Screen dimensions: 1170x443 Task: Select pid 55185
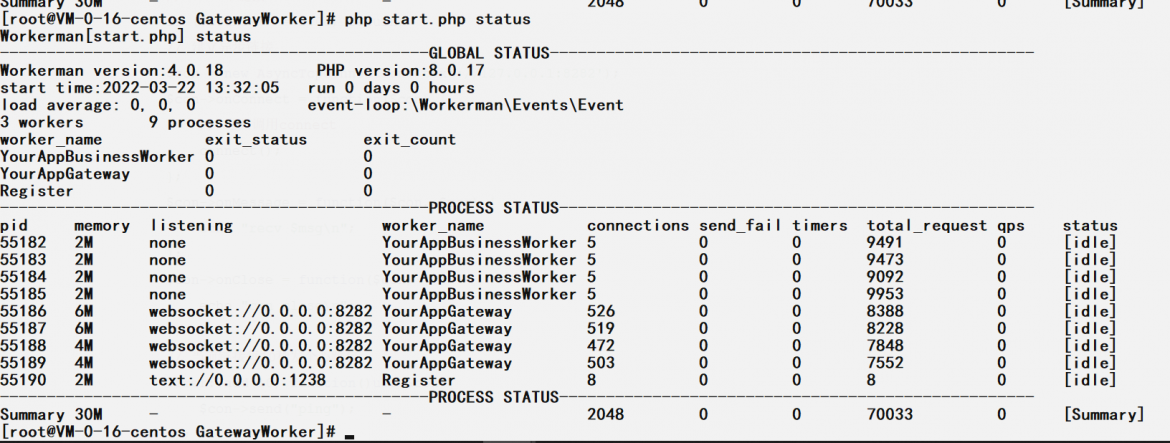[x=23, y=294]
